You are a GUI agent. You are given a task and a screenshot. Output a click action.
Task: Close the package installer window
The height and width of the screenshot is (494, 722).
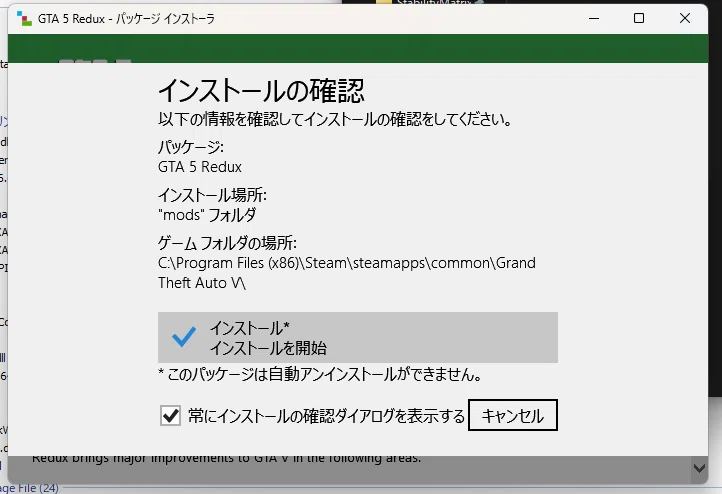[x=685, y=18]
